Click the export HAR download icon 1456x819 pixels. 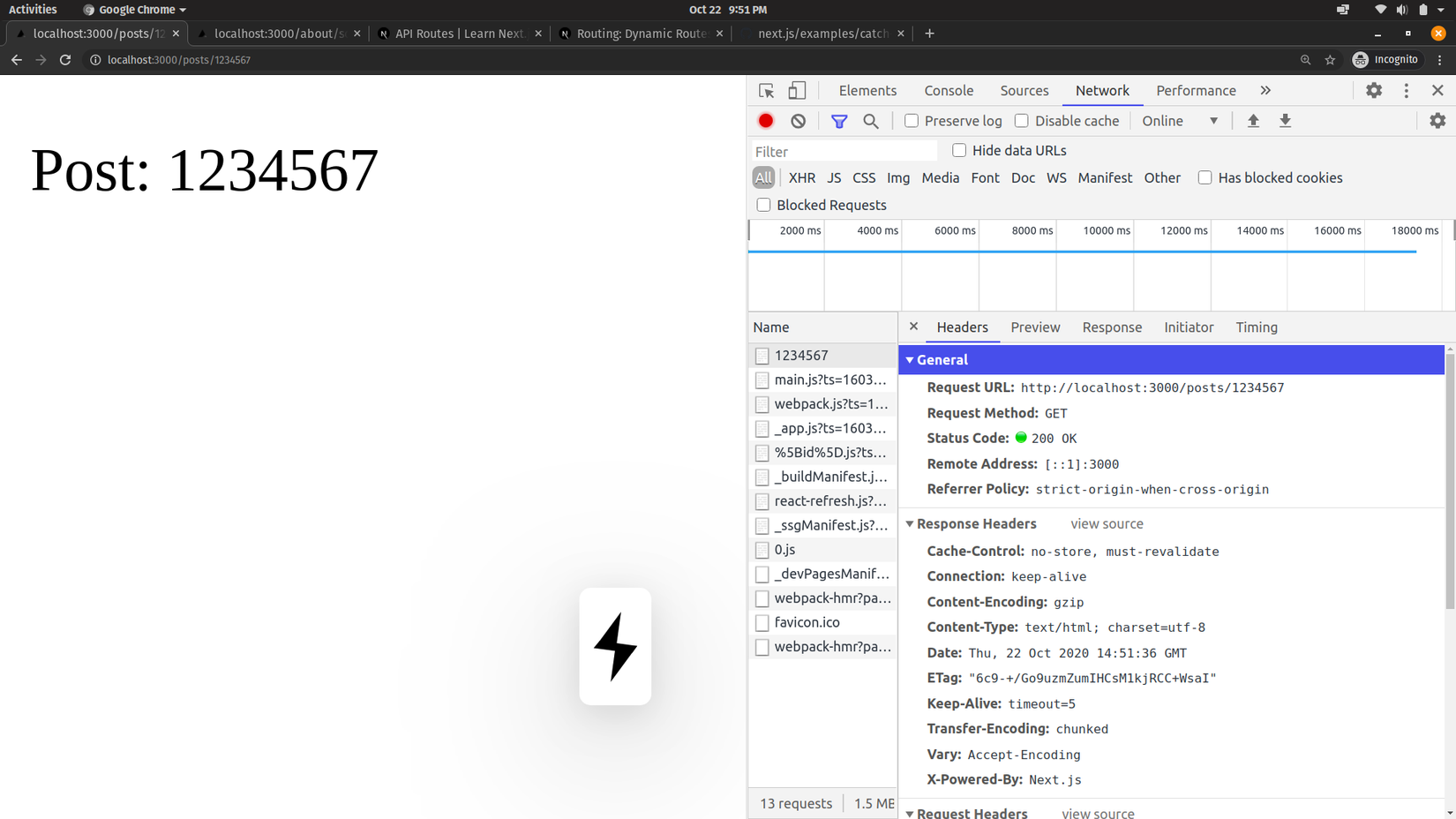pyautogui.click(x=1285, y=121)
